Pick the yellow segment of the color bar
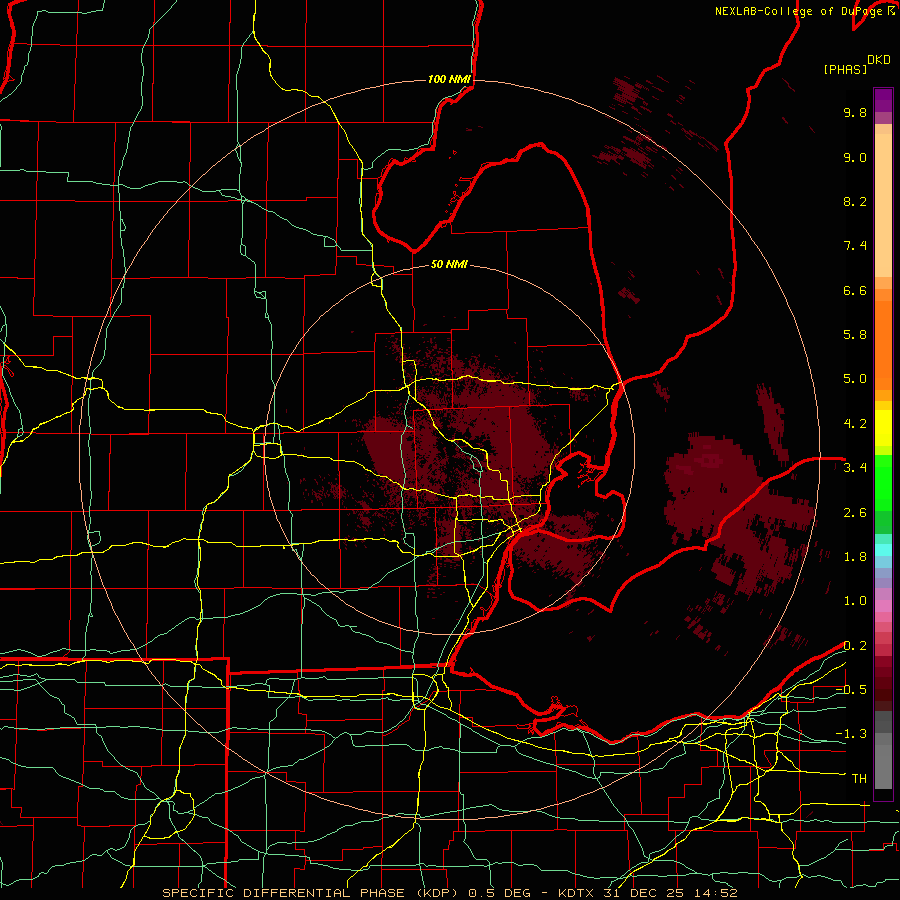 [x=883, y=428]
